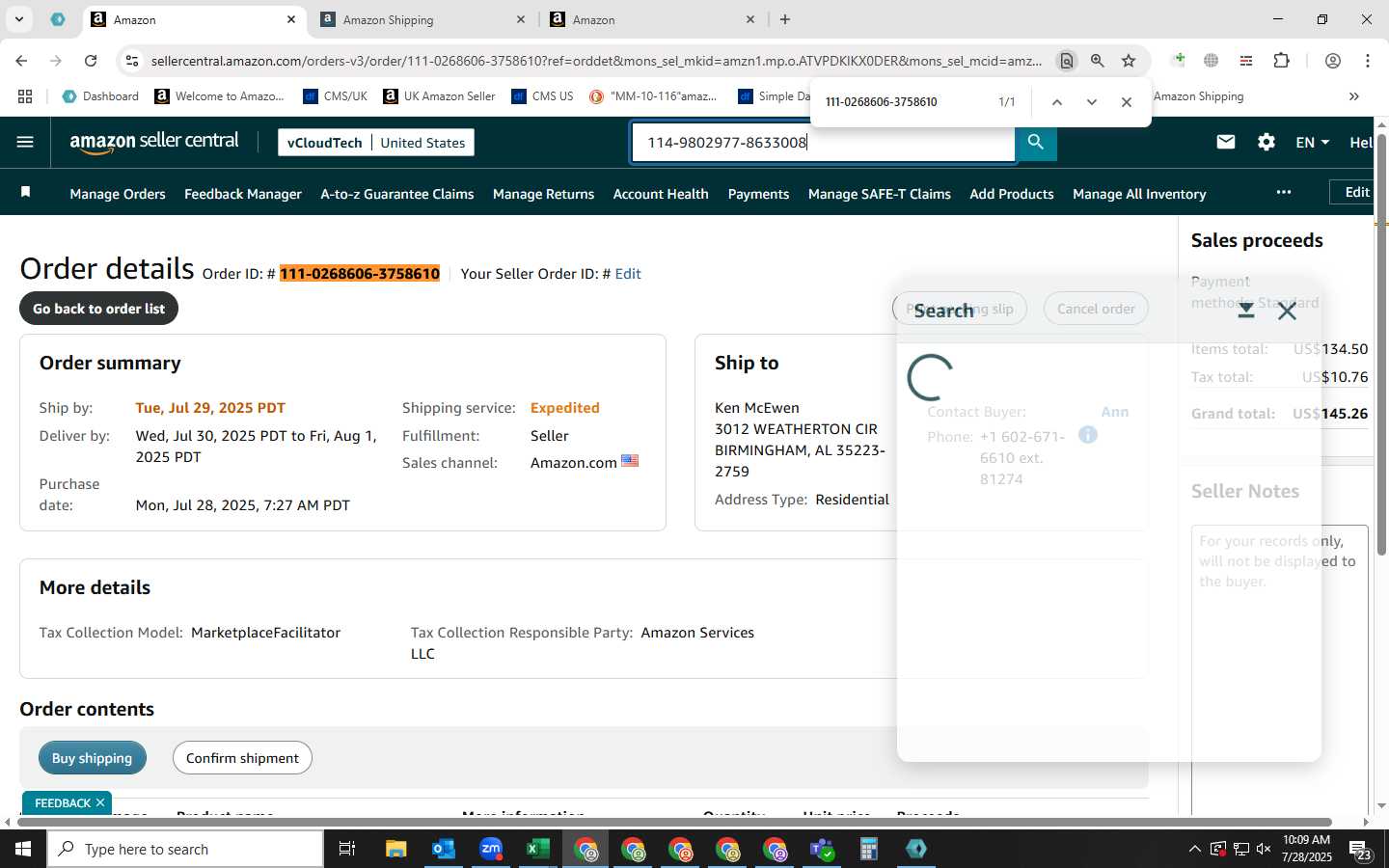The image size is (1389, 868).
Task: Click the bookmark flag icon in navigation bar
Action: [x=26, y=193]
